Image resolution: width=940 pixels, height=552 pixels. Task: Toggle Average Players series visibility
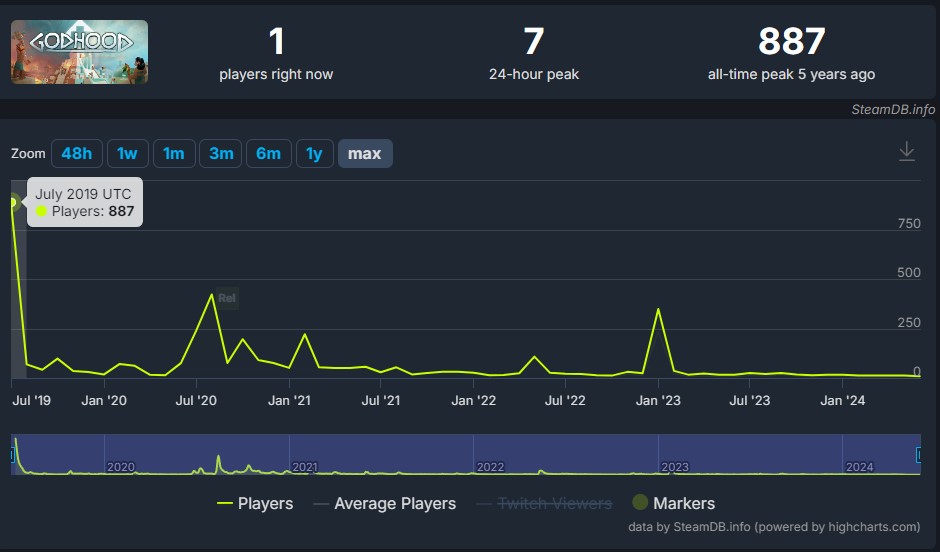click(x=384, y=503)
